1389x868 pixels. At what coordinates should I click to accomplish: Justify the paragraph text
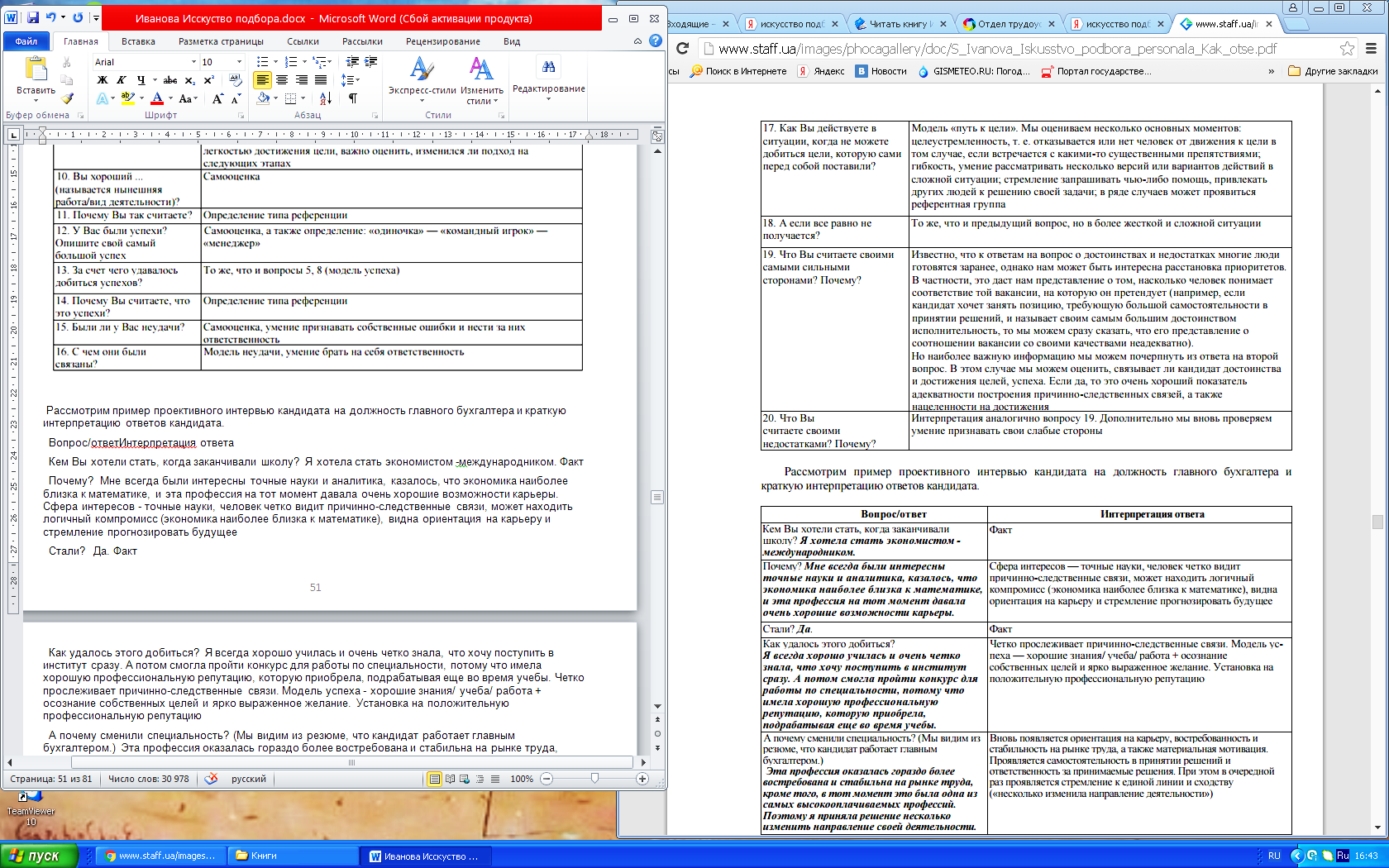[x=321, y=80]
